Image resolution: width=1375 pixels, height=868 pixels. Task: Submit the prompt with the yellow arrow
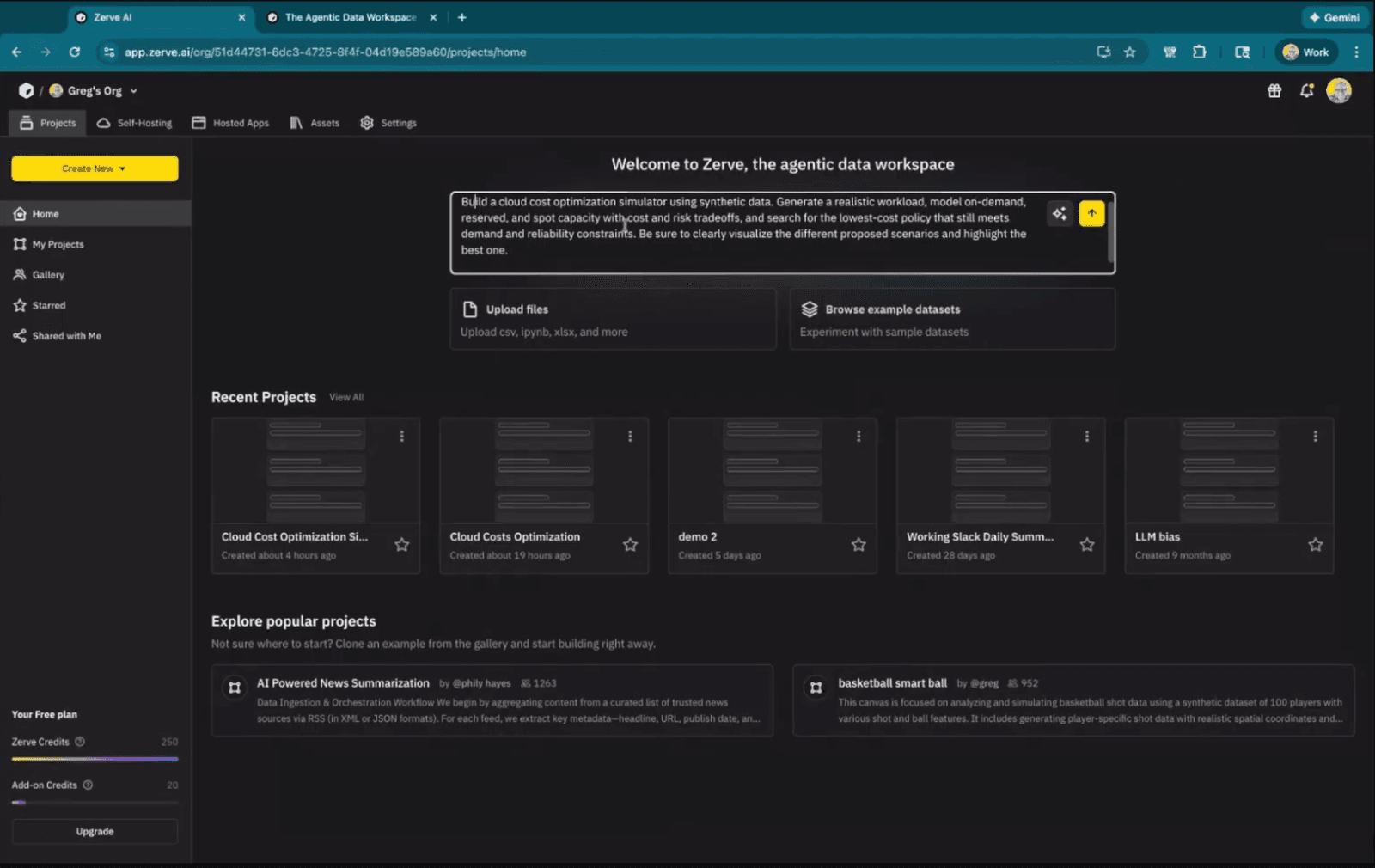(1091, 213)
